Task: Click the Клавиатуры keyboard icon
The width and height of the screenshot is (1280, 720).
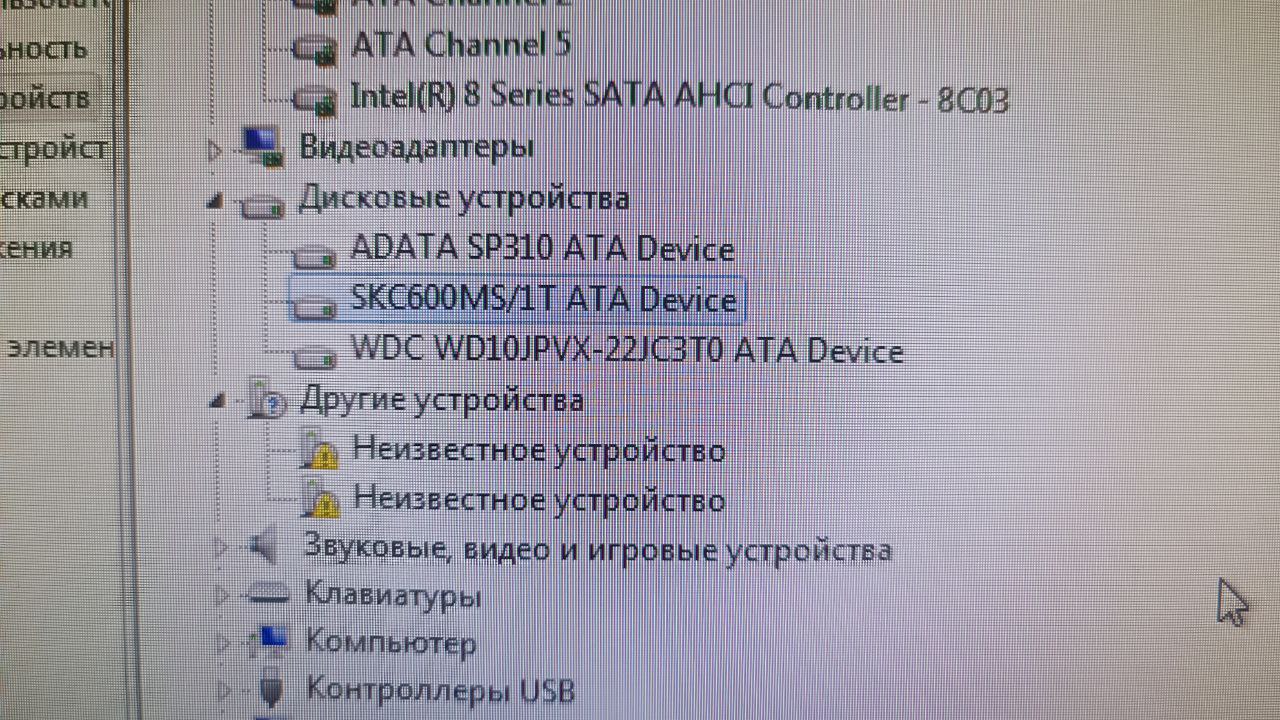Action: 268,597
